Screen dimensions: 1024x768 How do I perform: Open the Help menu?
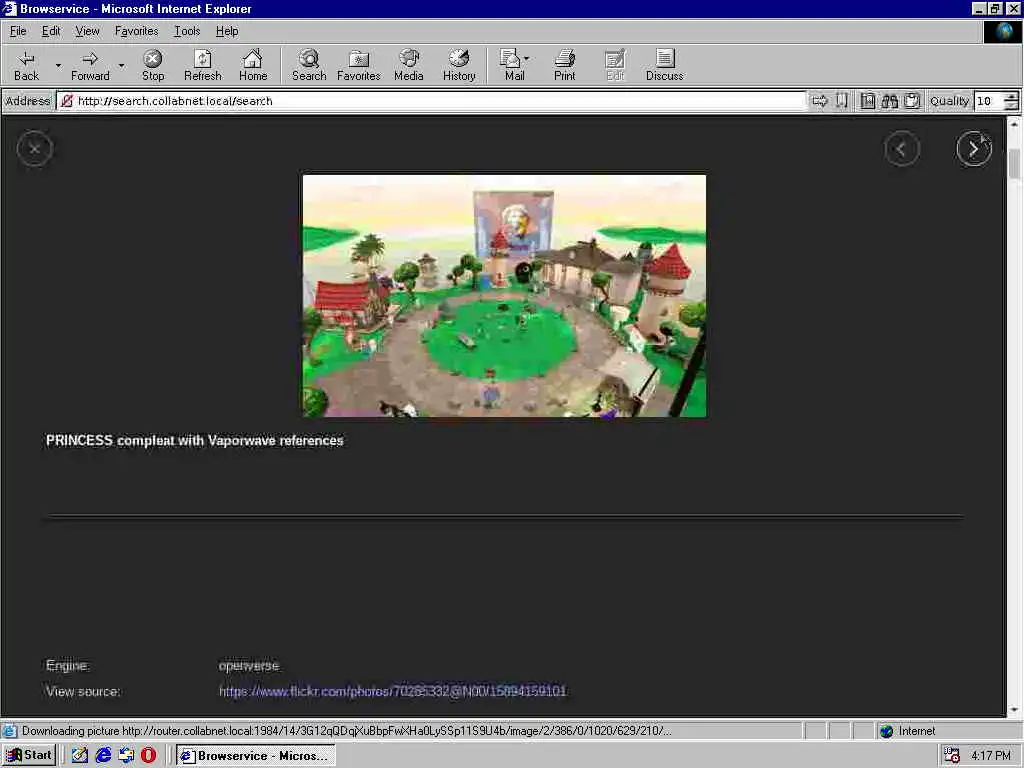click(x=227, y=31)
